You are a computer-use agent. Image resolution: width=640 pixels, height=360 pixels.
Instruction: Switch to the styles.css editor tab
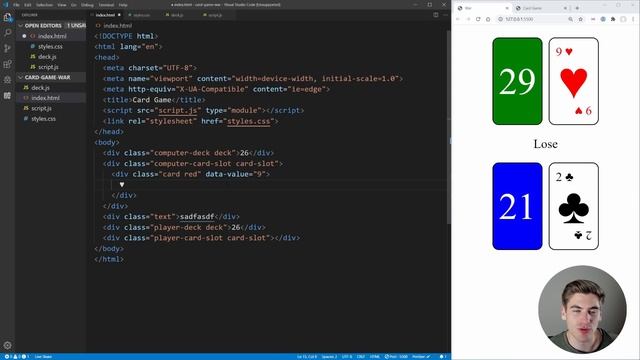[x=141, y=15]
